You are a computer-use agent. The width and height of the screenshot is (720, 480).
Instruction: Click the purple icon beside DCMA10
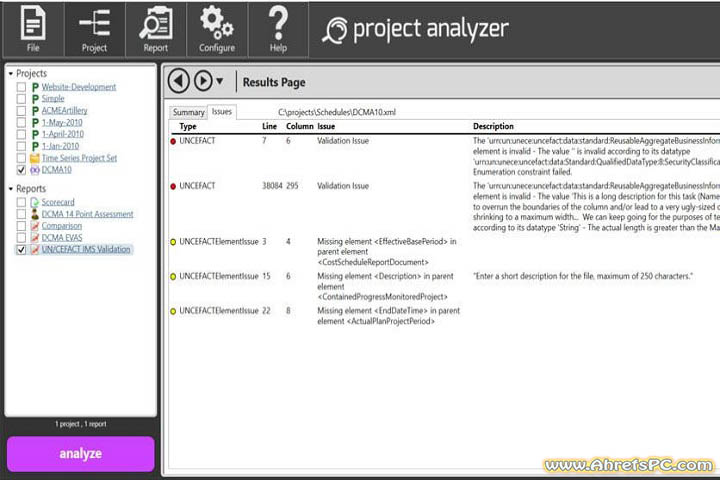35,170
